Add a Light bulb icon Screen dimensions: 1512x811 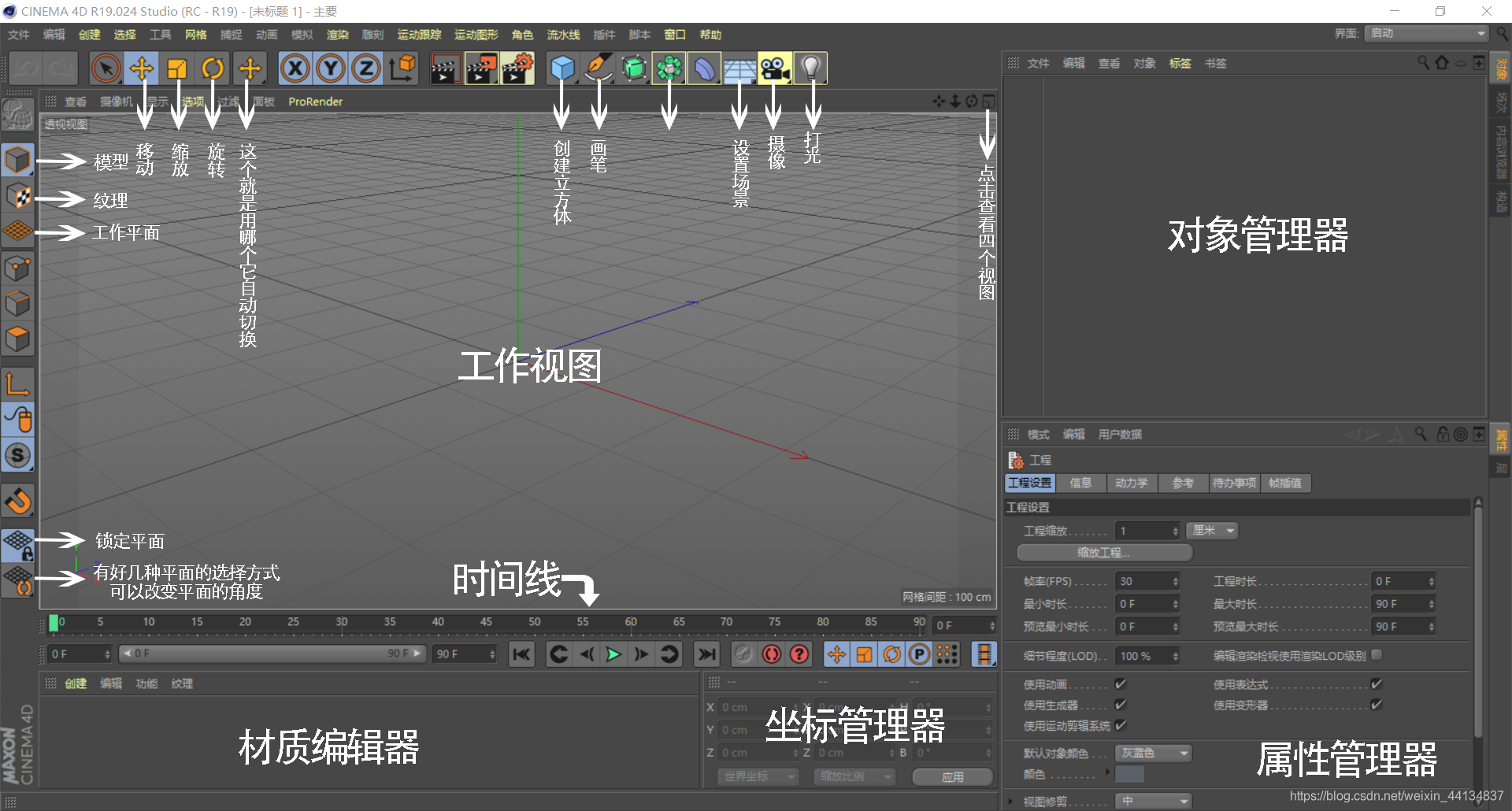pyautogui.click(x=811, y=69)
